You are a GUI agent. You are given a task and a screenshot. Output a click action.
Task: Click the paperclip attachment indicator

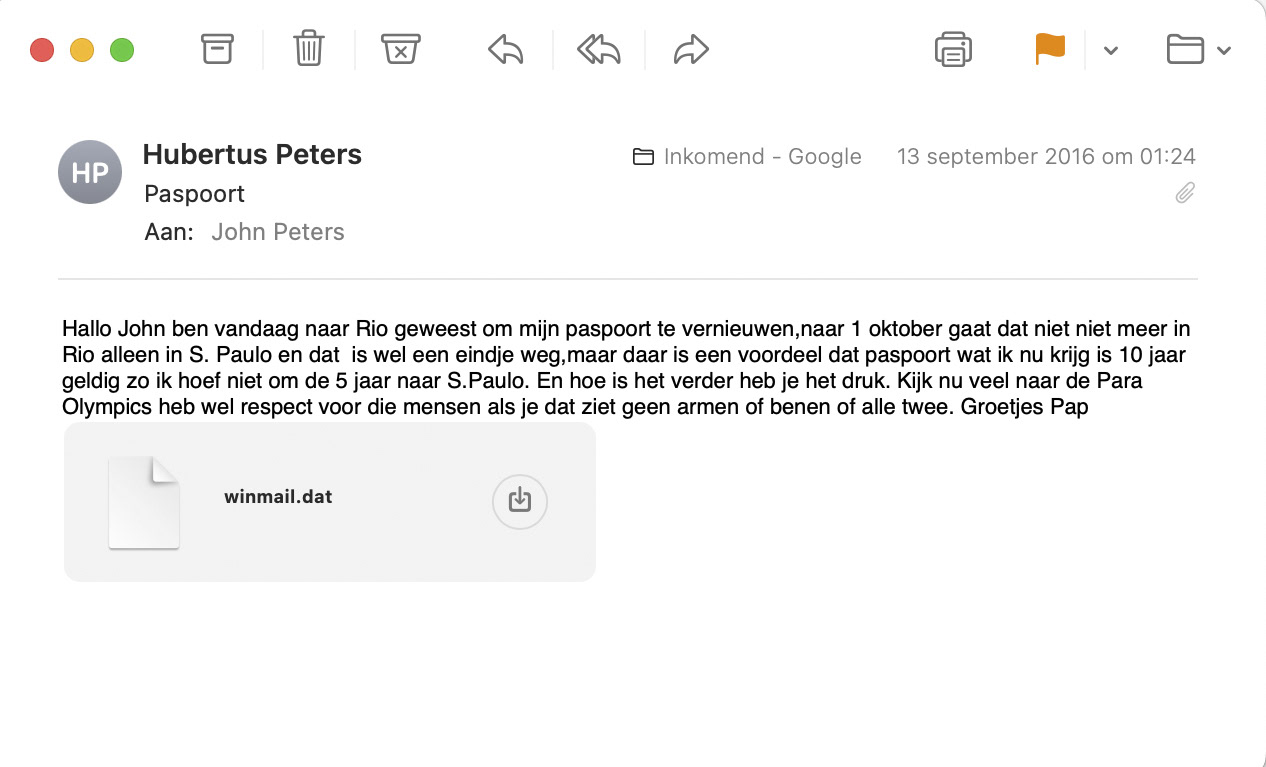(x=1185, y=192)
